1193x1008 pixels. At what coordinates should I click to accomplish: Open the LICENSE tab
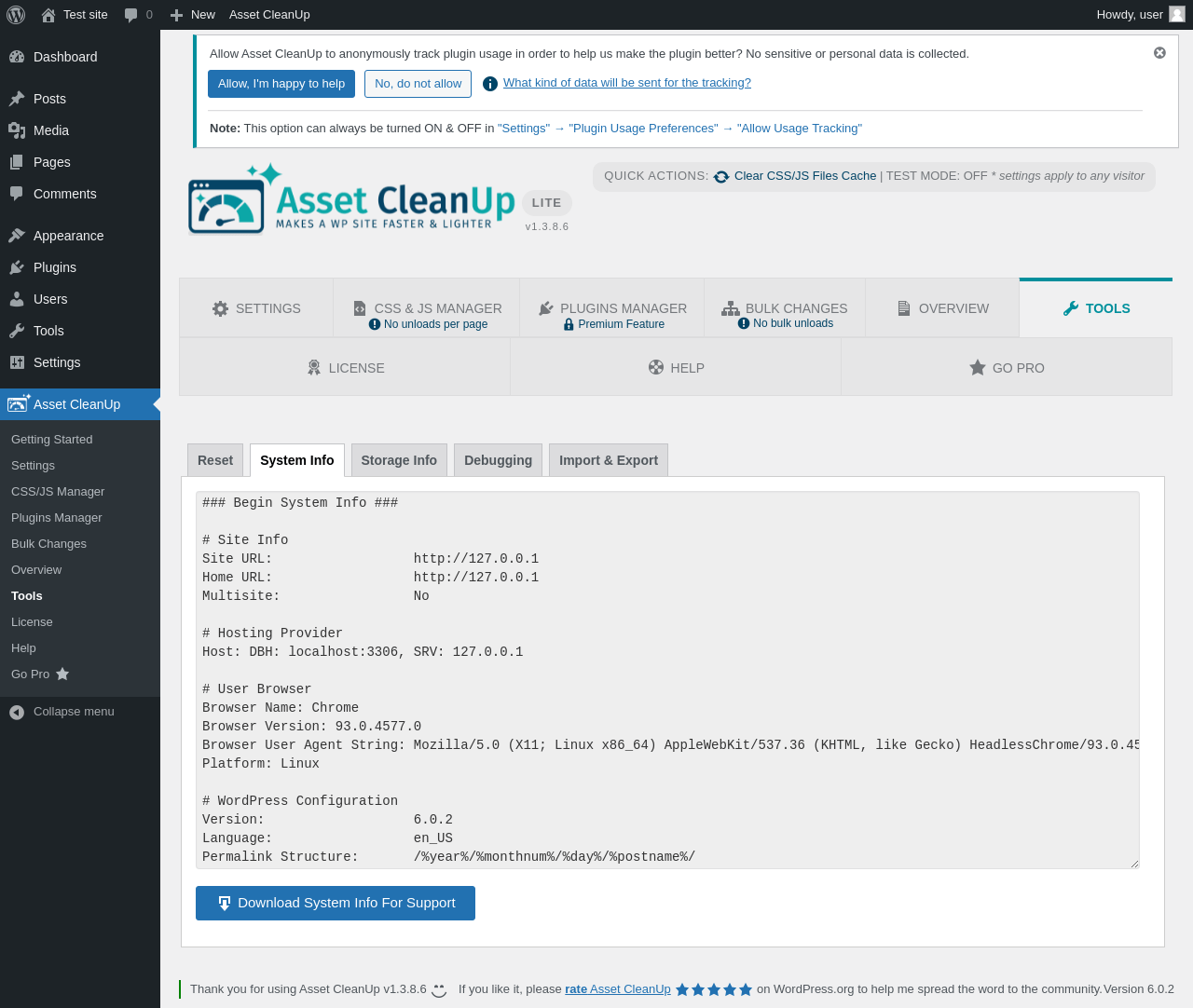point(345,368)
